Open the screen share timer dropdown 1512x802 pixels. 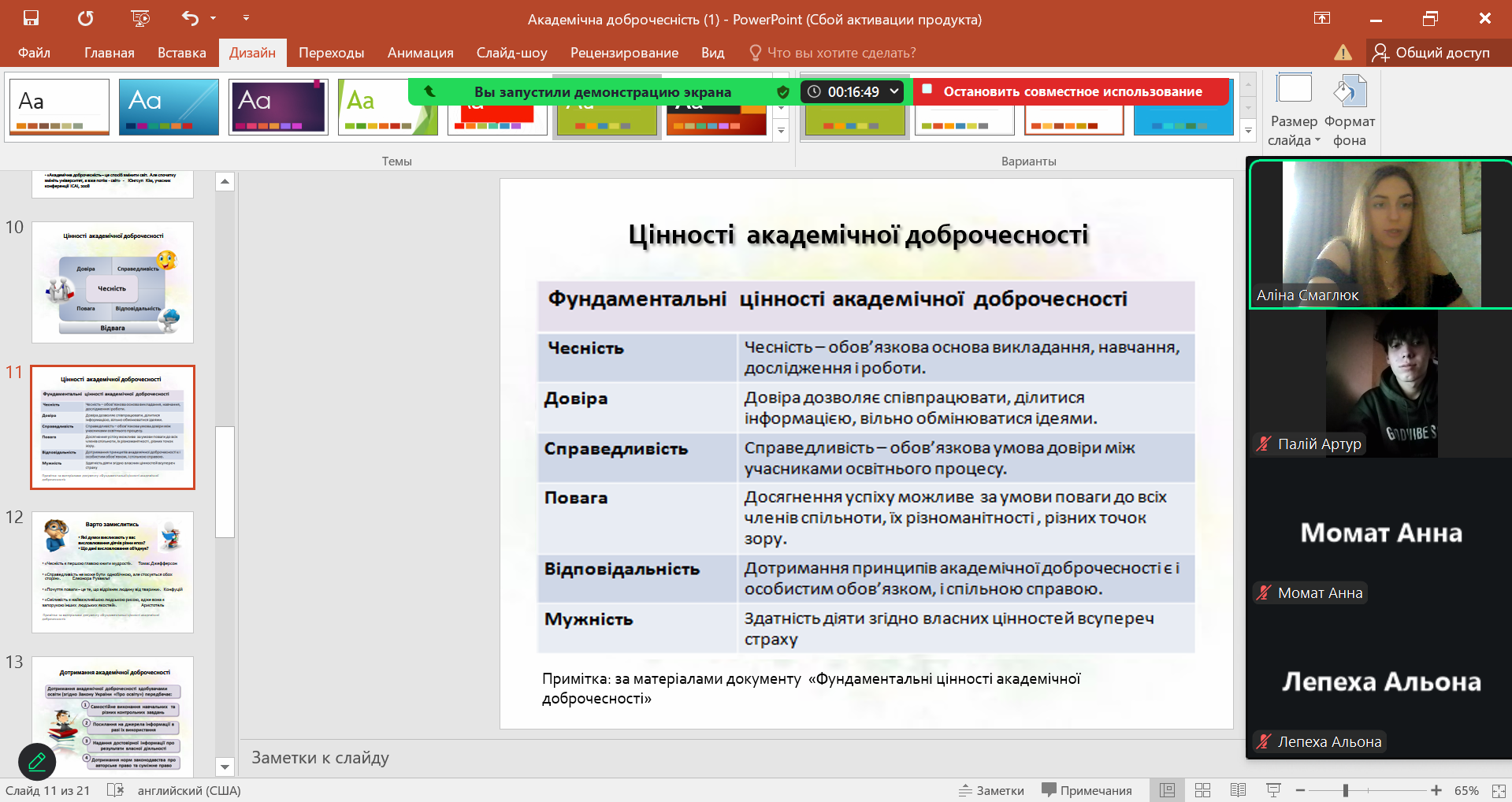[894, 91]
